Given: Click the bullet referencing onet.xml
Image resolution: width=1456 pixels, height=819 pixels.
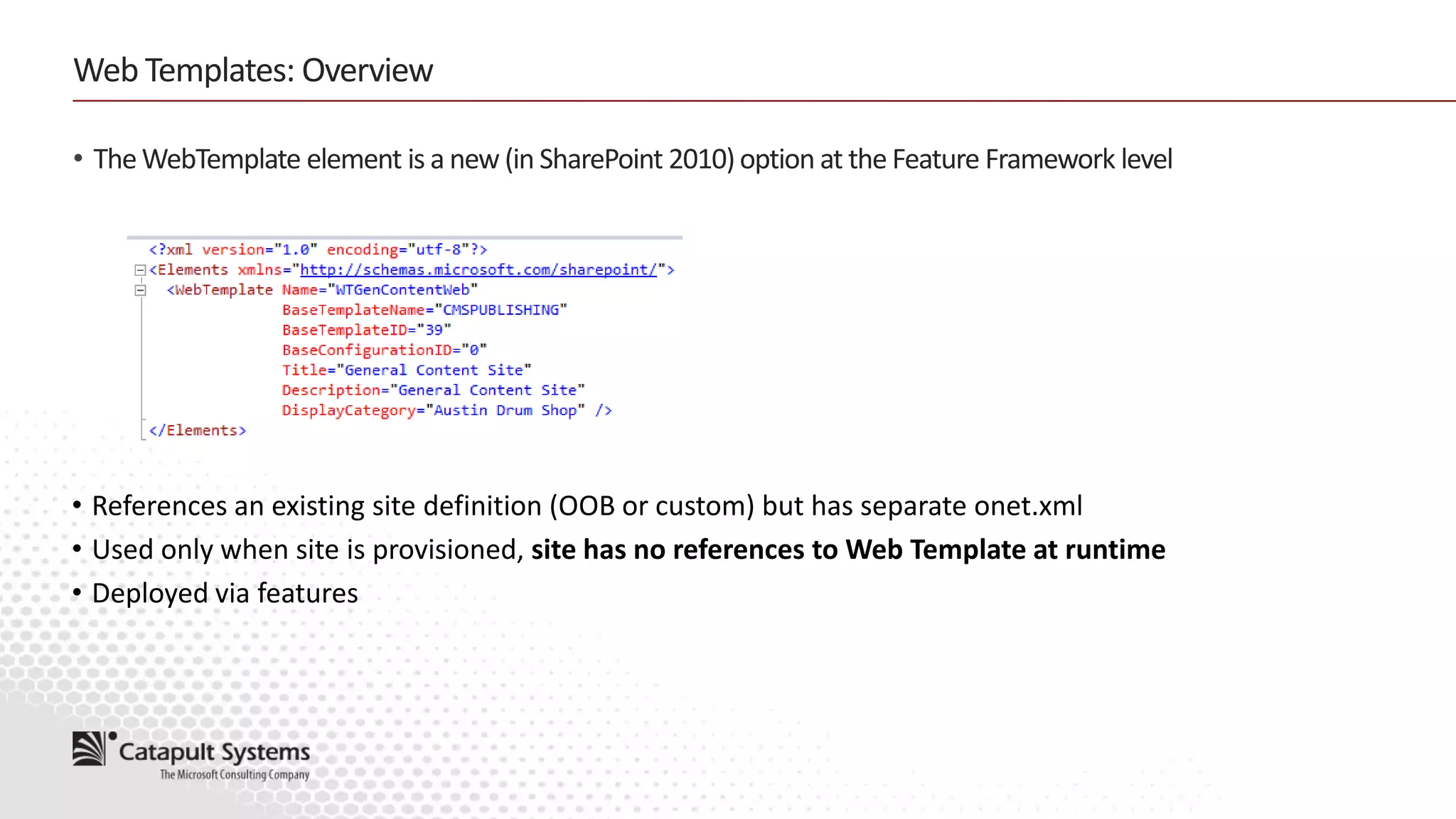Looking at the screenshot, I should point(587,506).
